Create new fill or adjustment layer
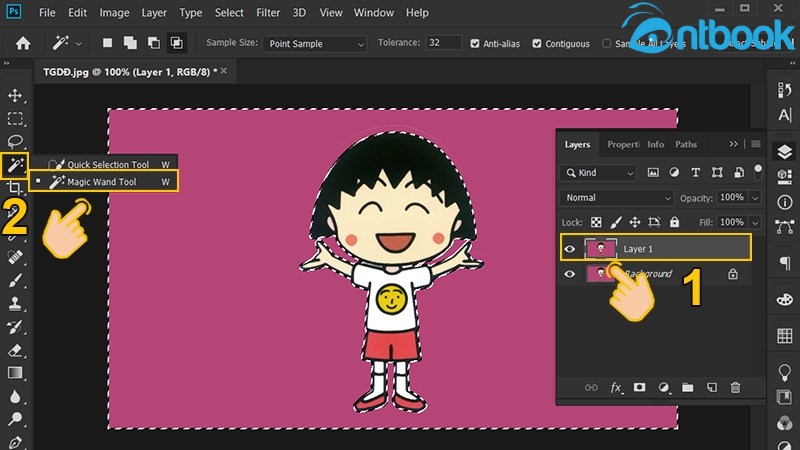The image size is (800, 450). 663,388
